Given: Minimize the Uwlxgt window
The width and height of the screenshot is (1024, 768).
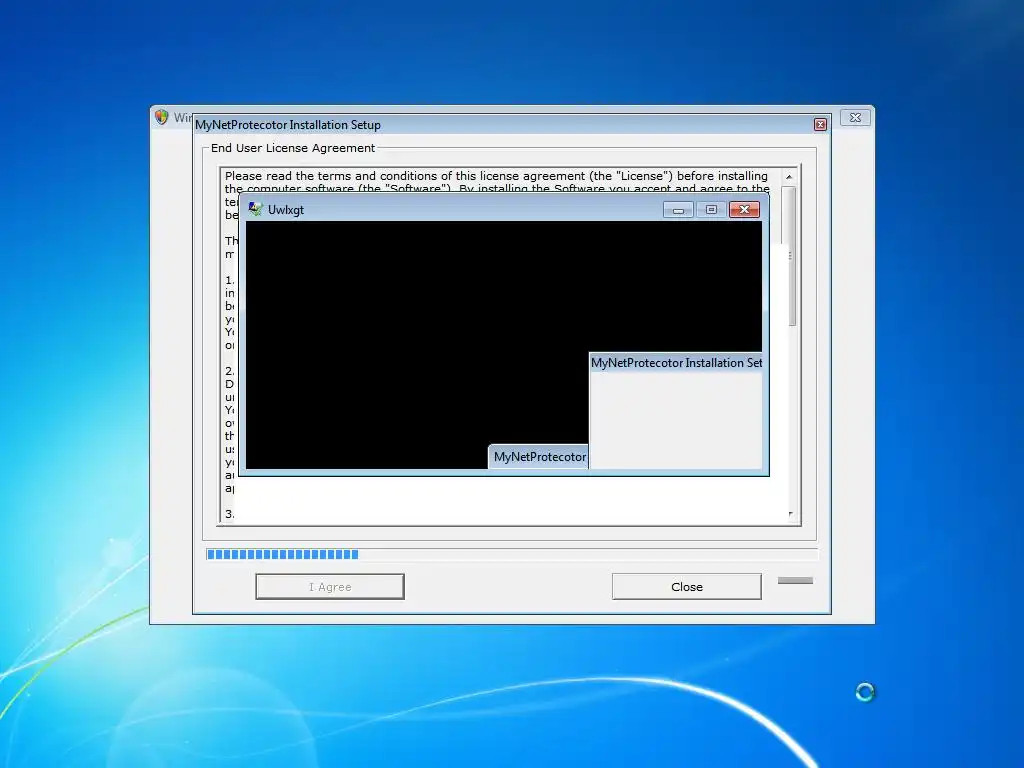Looking at the screenshot, I should pyautogui.click(x=679, y=210).
